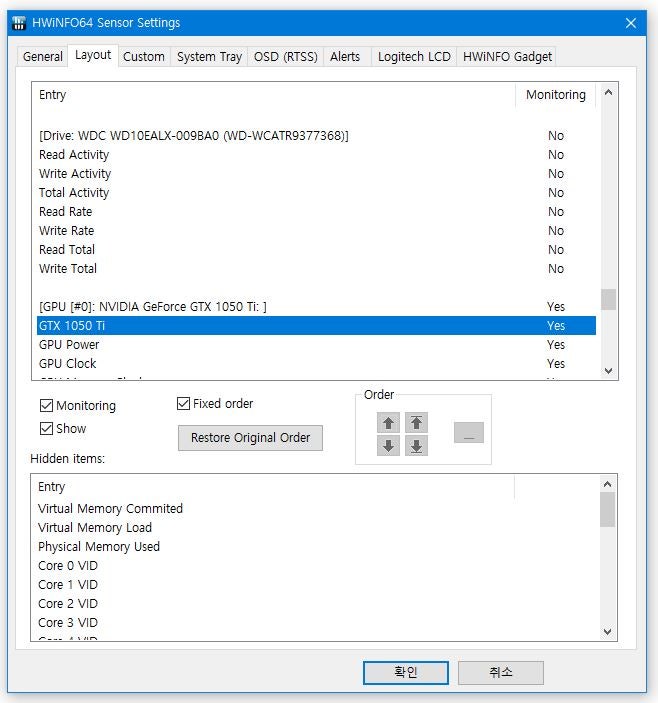Viewport: 658px width, 703px height.
Task: Click the gray dash button in Order group
Action: click(x=468, y=432)
